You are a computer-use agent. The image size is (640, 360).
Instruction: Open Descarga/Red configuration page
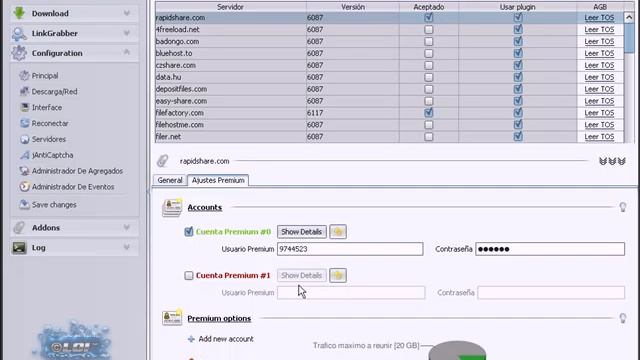[54, 91]
